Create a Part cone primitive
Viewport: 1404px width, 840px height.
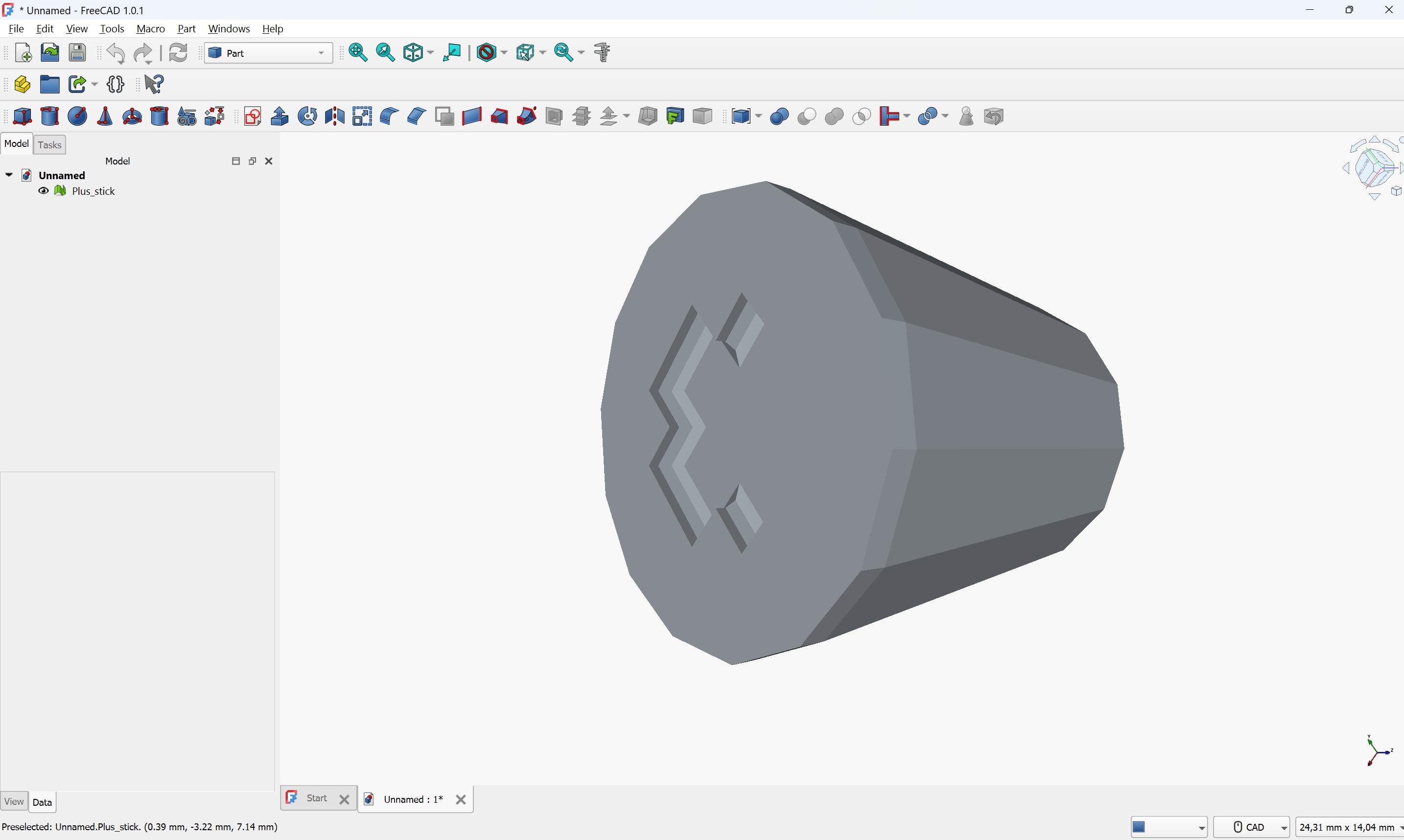[x=105, y=117]
